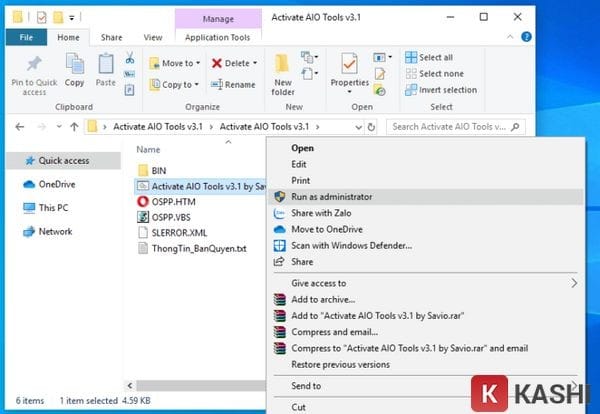Image resolution: width=600 pixels, height=414 pixels.
Task: Open the Properties dropdown arrow
Action: 349,92
